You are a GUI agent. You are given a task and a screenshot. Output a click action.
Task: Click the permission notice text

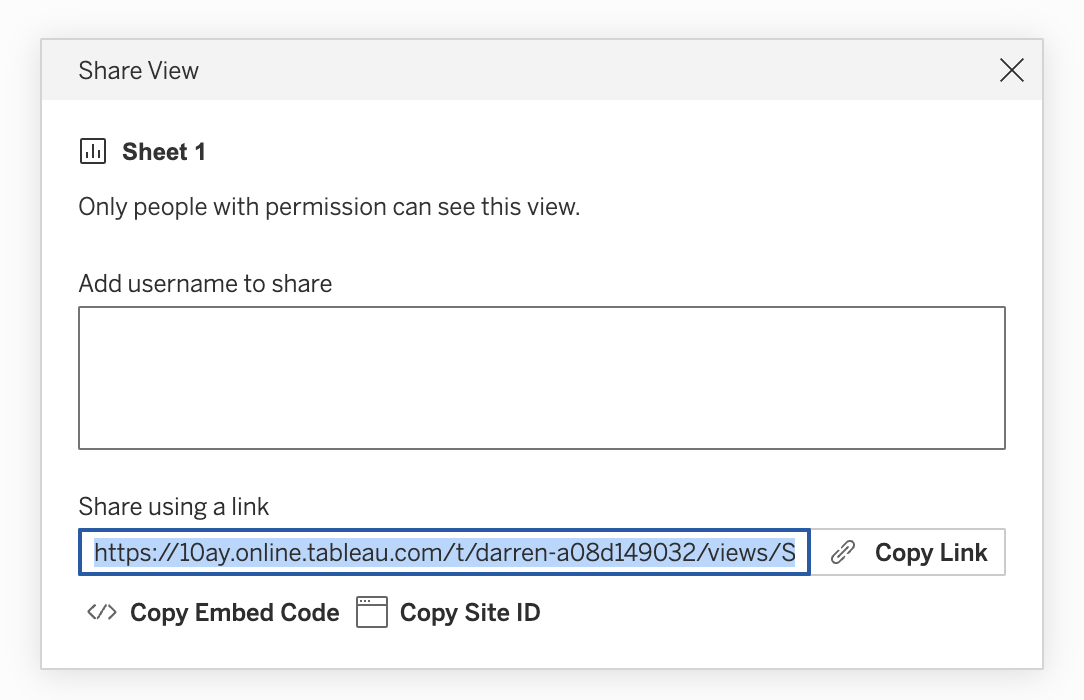click(329, 207)
